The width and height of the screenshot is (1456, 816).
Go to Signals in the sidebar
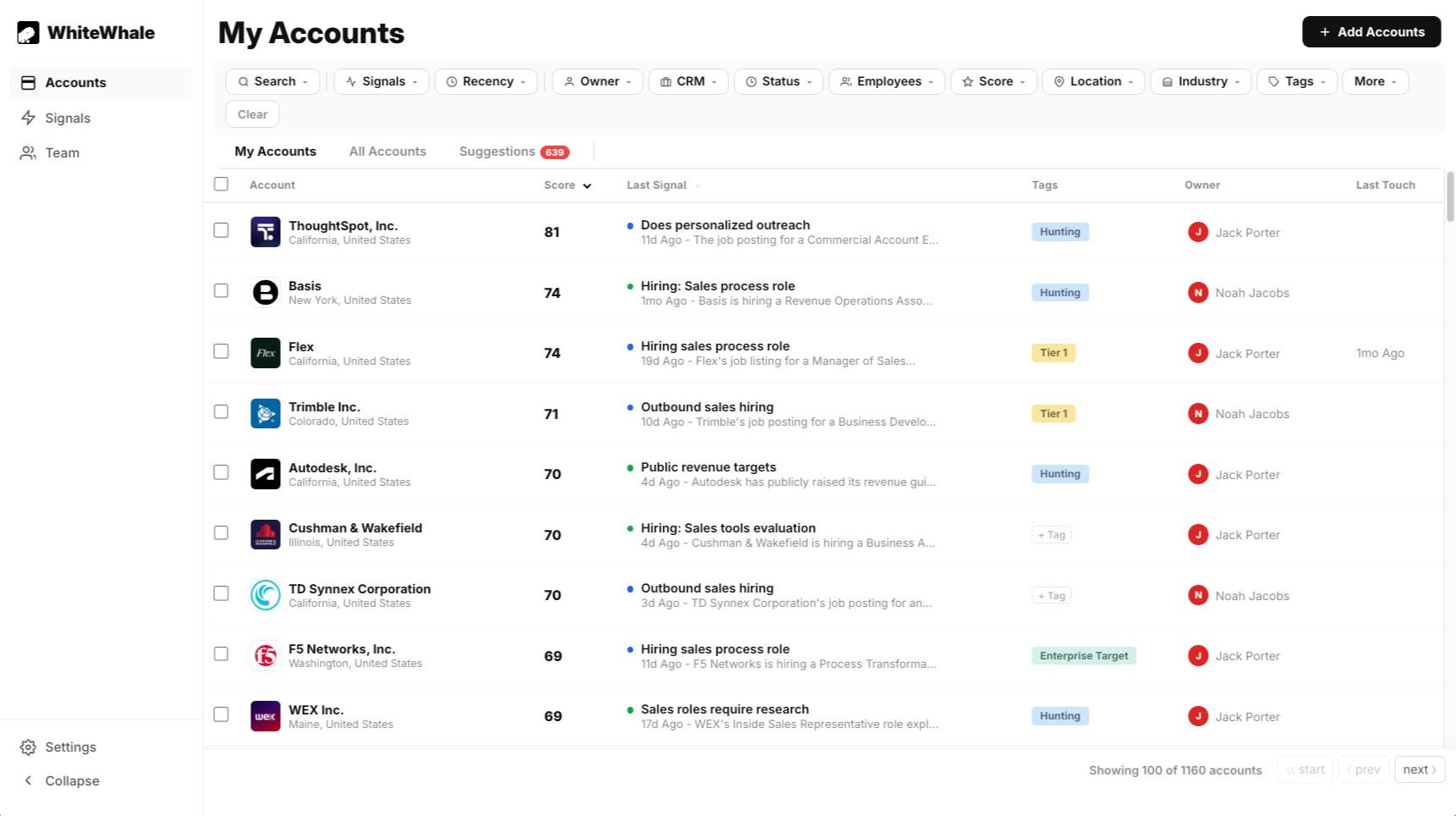click(x=101, y=118)
